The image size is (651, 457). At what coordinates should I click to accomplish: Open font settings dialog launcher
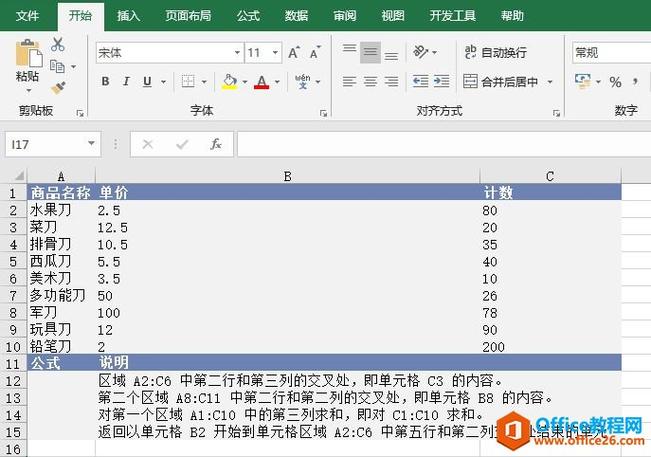click(x=323, y=113)
